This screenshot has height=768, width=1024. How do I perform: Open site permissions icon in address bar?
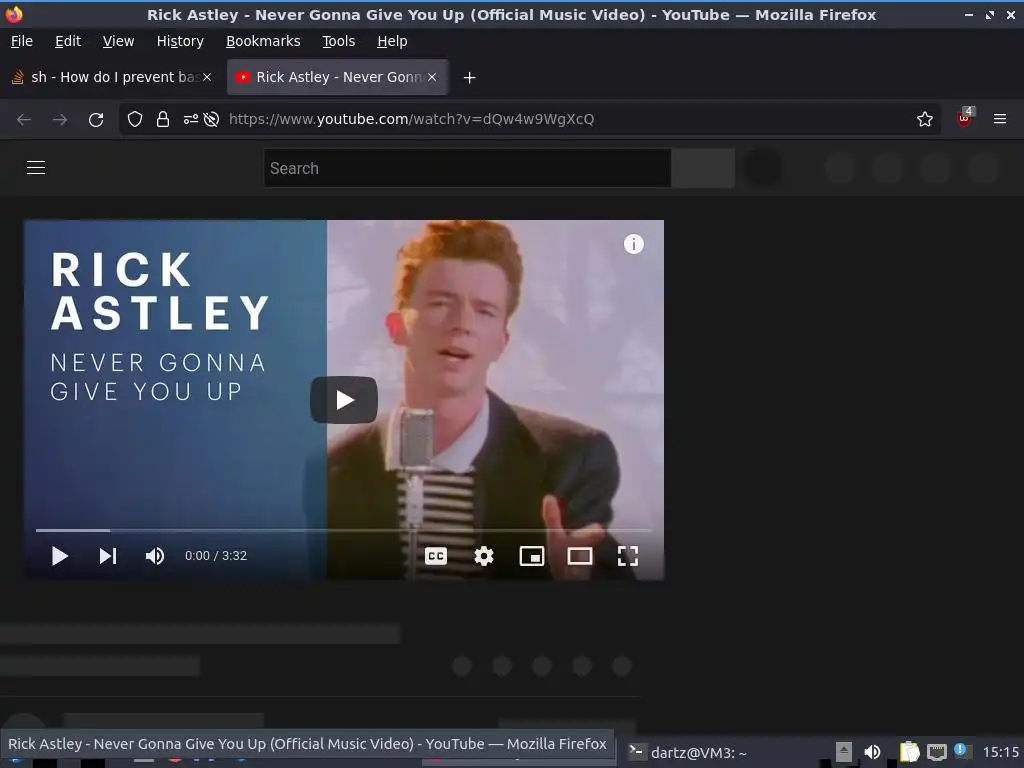(191, 120)
